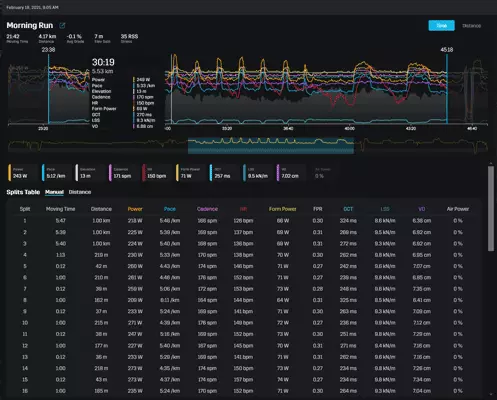This screenshot has width=497, height=400.
Task: Click the VO column header
Action: pyautogui.click(x=421, y=209)
